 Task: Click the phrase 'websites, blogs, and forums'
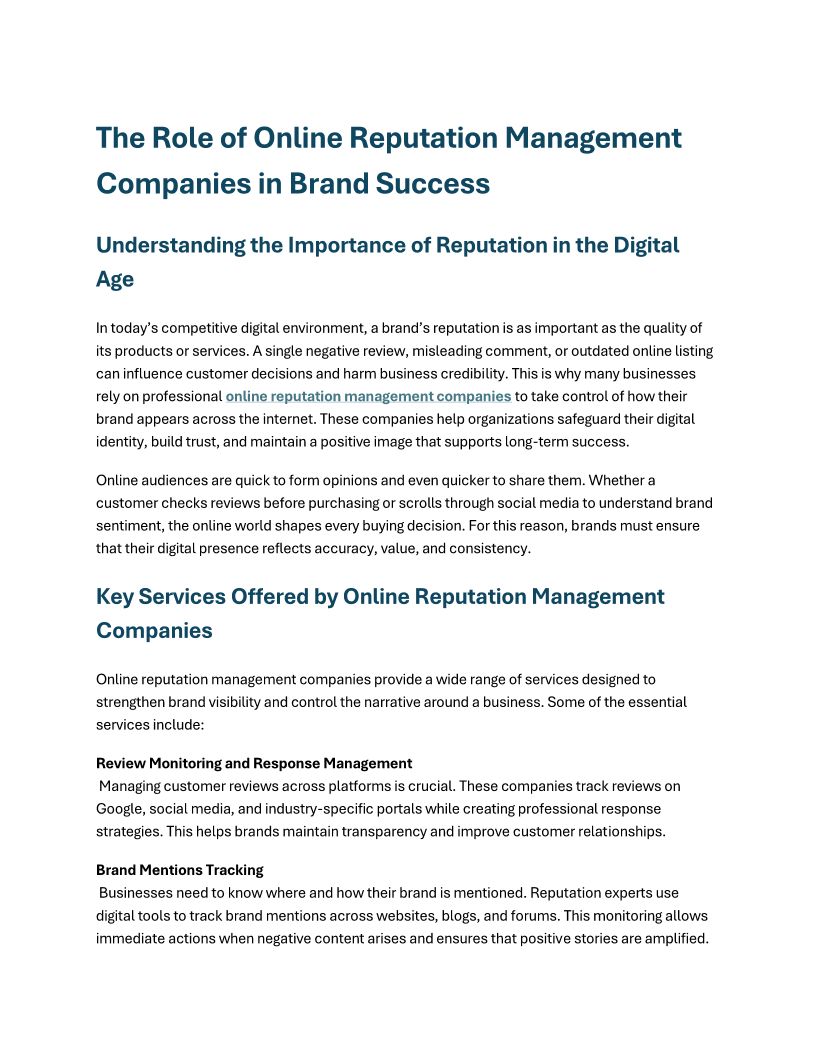[x=507, y=915]
